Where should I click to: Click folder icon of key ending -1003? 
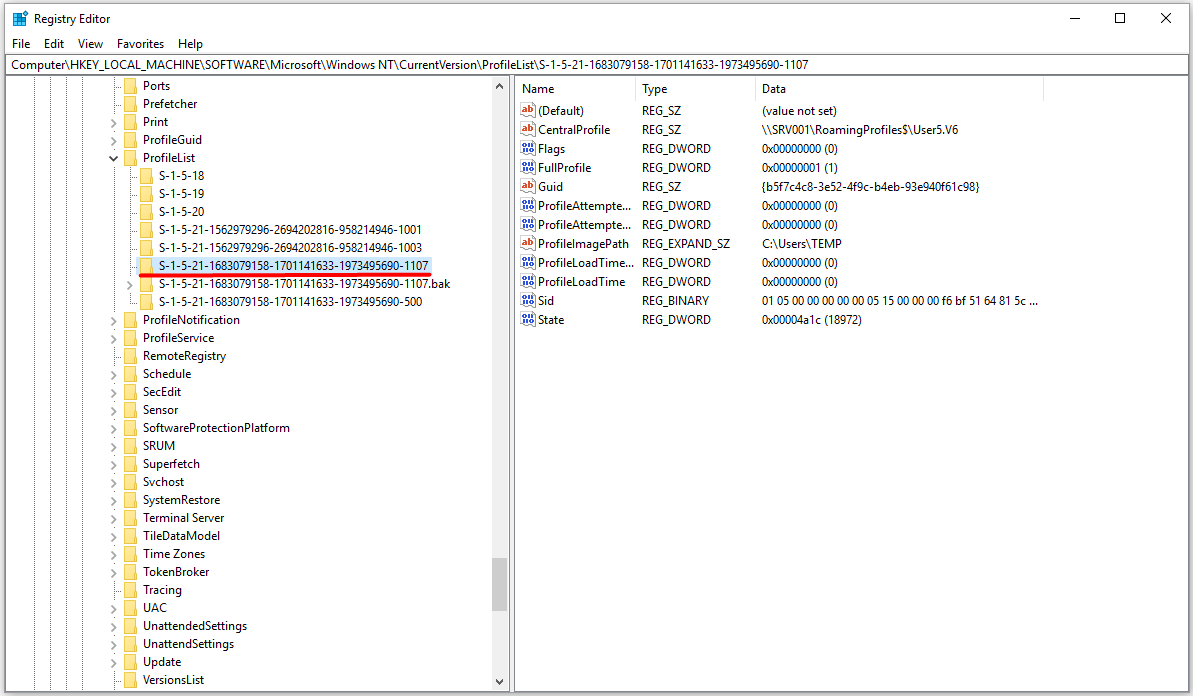click(146, 248)
